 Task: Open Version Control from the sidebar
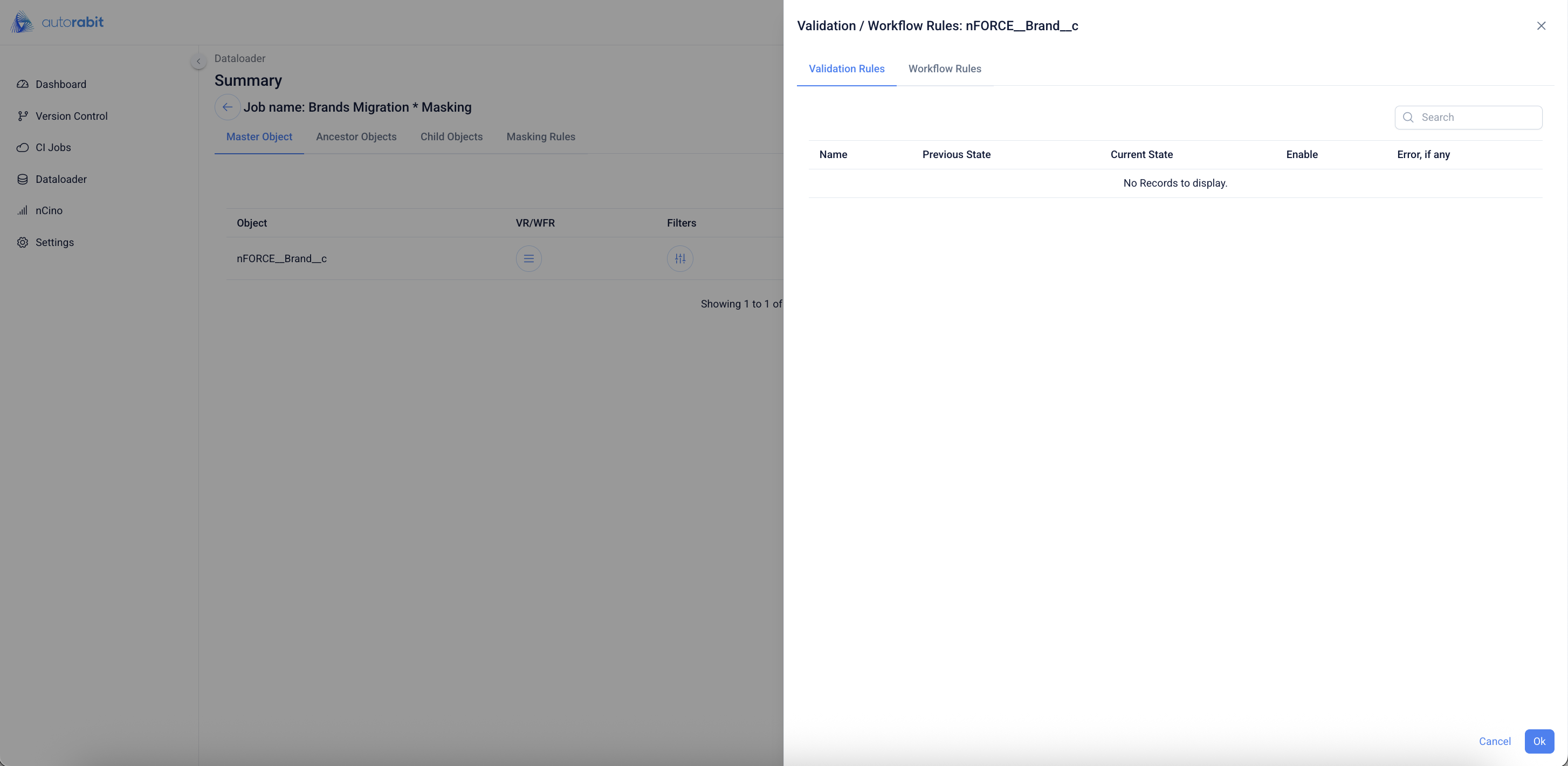pyautogui.click(x=71, y=115)
